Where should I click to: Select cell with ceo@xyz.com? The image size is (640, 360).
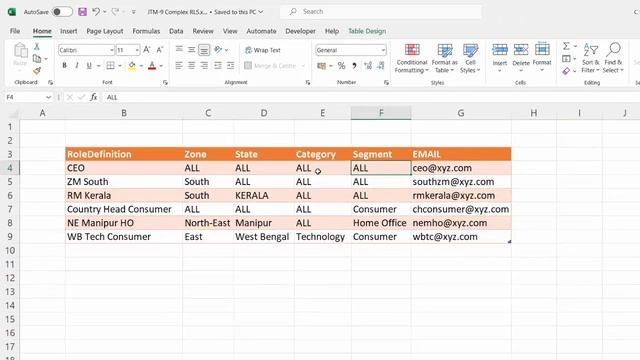pyautogui.click(x=461, y=168)
